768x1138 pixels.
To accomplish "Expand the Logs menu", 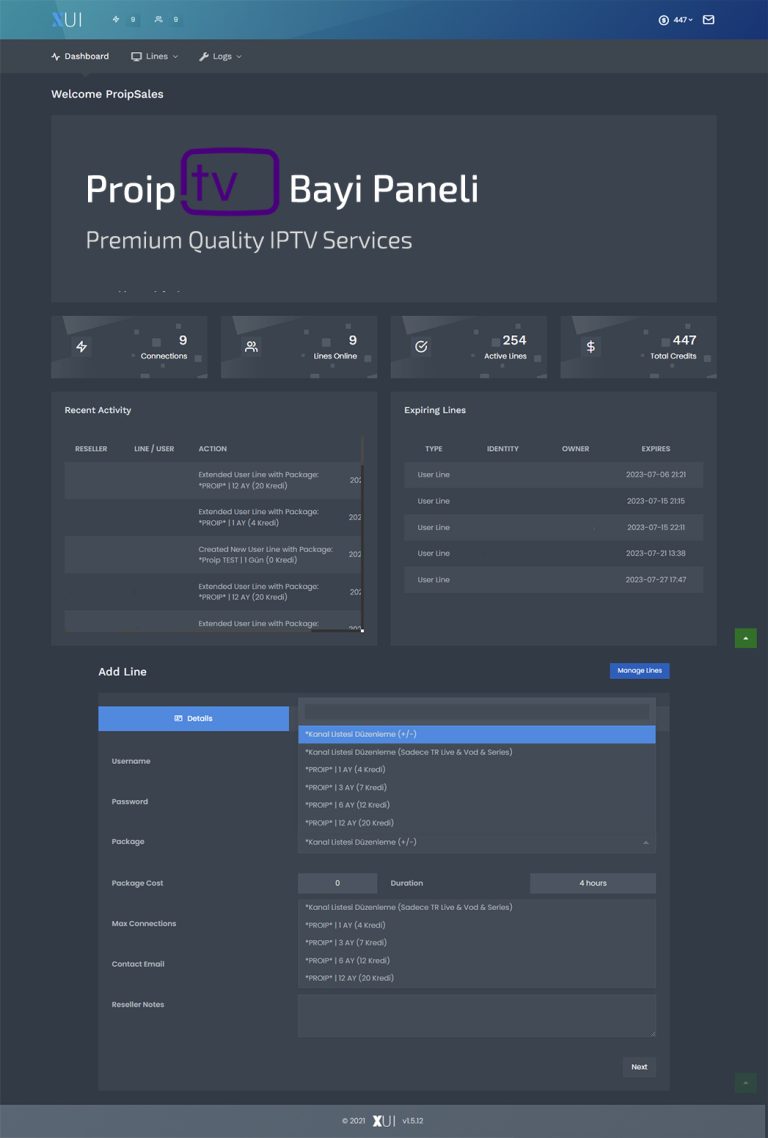I will click(220, 56).
